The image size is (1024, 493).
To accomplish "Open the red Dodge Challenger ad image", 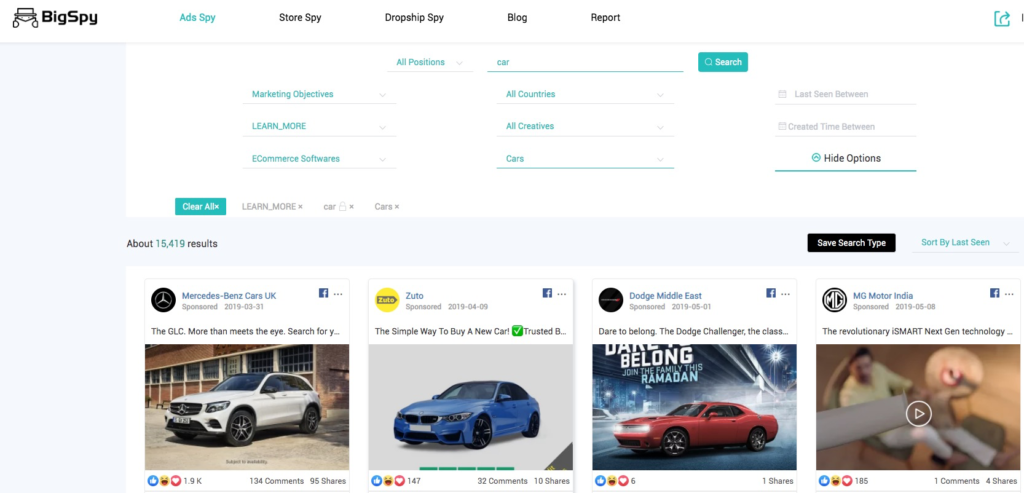I will (x=694, y=407).
